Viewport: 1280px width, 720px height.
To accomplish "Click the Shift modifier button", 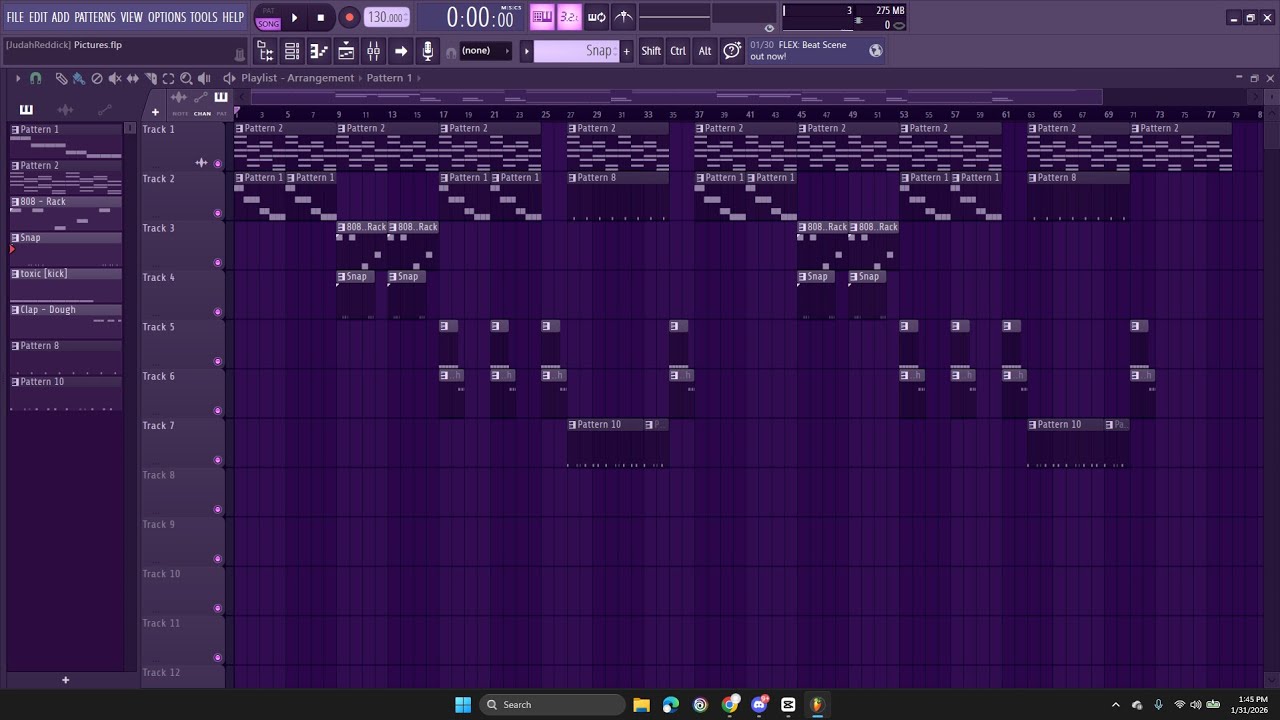I will click(x=651, y=51).
